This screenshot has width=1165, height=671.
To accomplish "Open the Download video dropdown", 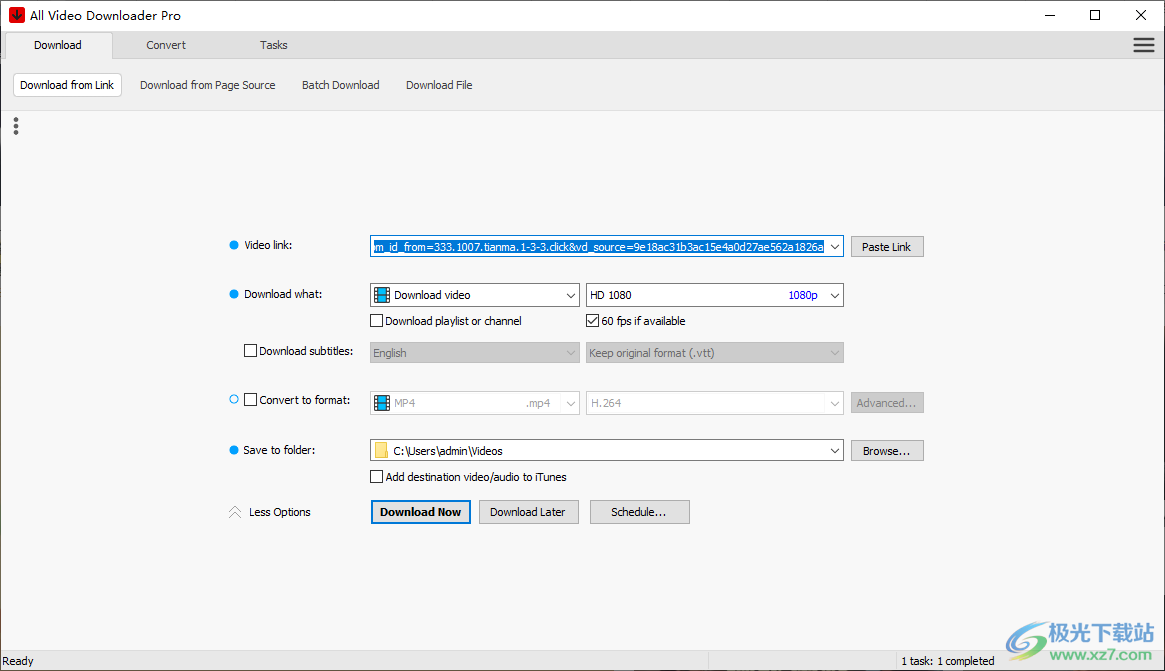I will coord(570,294).
